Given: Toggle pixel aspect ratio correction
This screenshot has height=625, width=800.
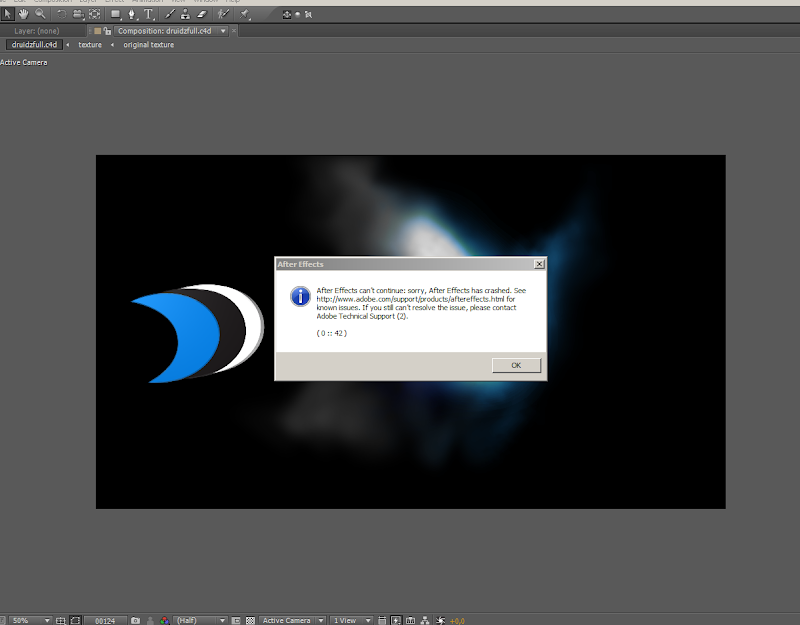Looking at the screenshot, I should [382, 620].
